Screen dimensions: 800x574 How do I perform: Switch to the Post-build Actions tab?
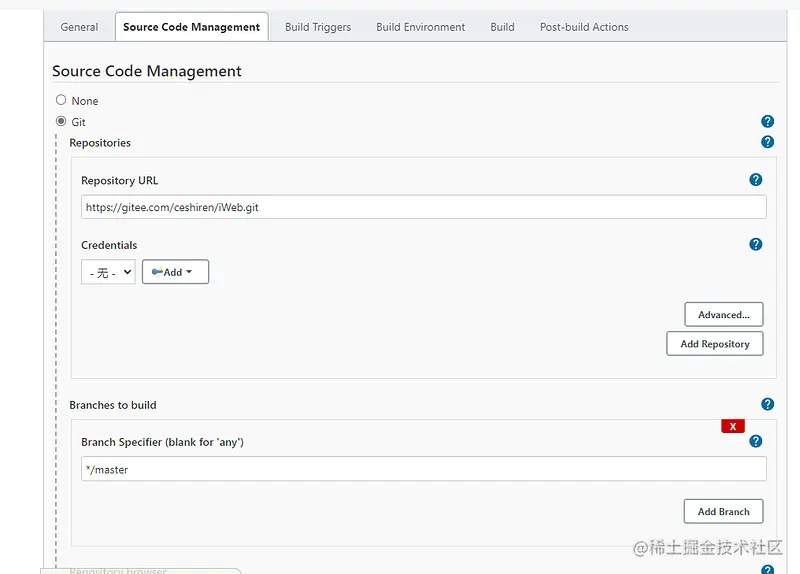[584, 27]
